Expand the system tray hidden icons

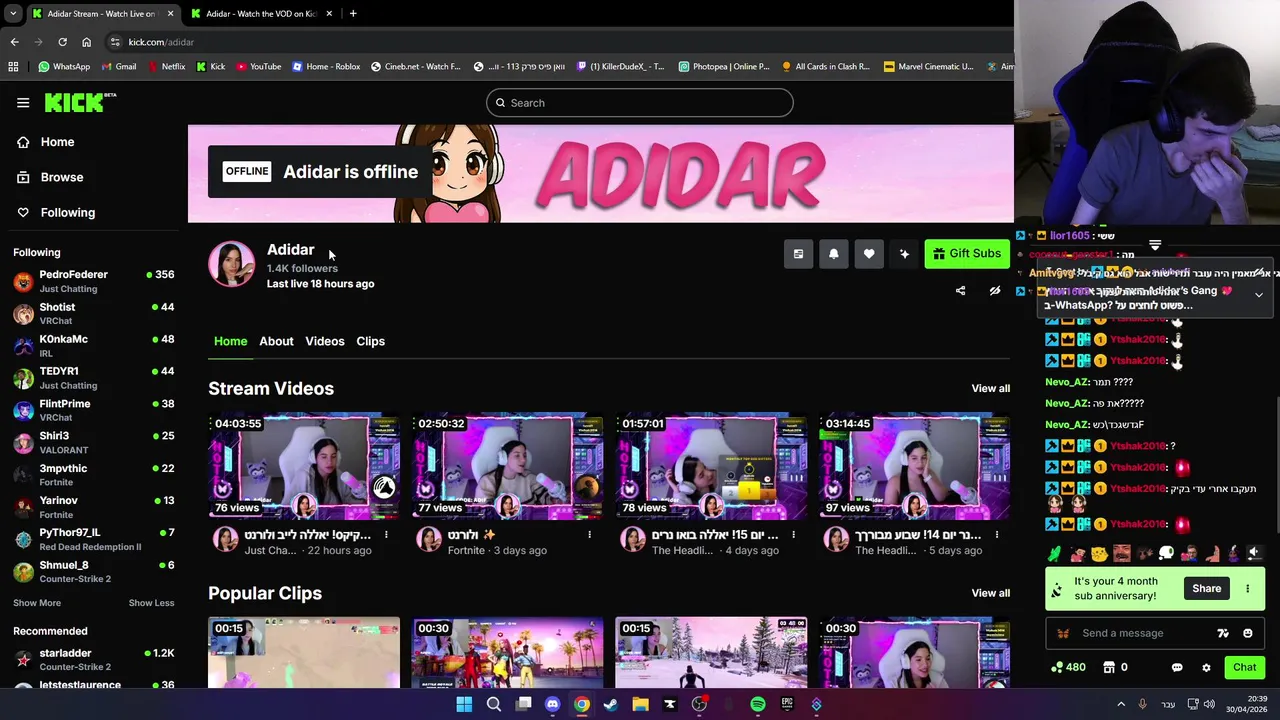click(1120, 704)
